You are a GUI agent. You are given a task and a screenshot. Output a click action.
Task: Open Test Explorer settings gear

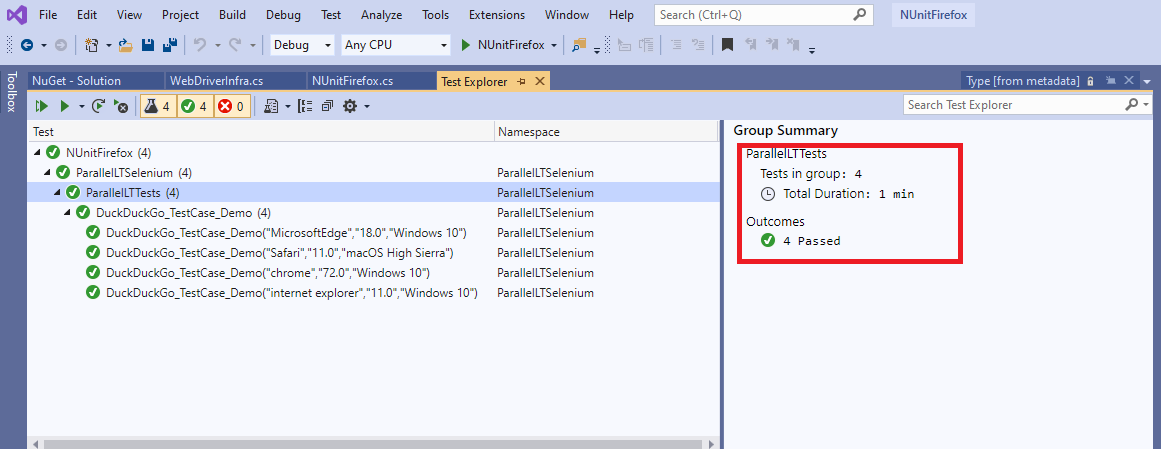350,107
